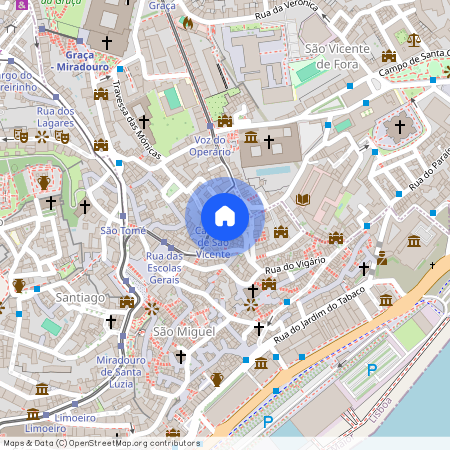This screenshot has width=450, height=450.
Task: Click parking P icon in the striped lot
Action: [x=372, y=370]
